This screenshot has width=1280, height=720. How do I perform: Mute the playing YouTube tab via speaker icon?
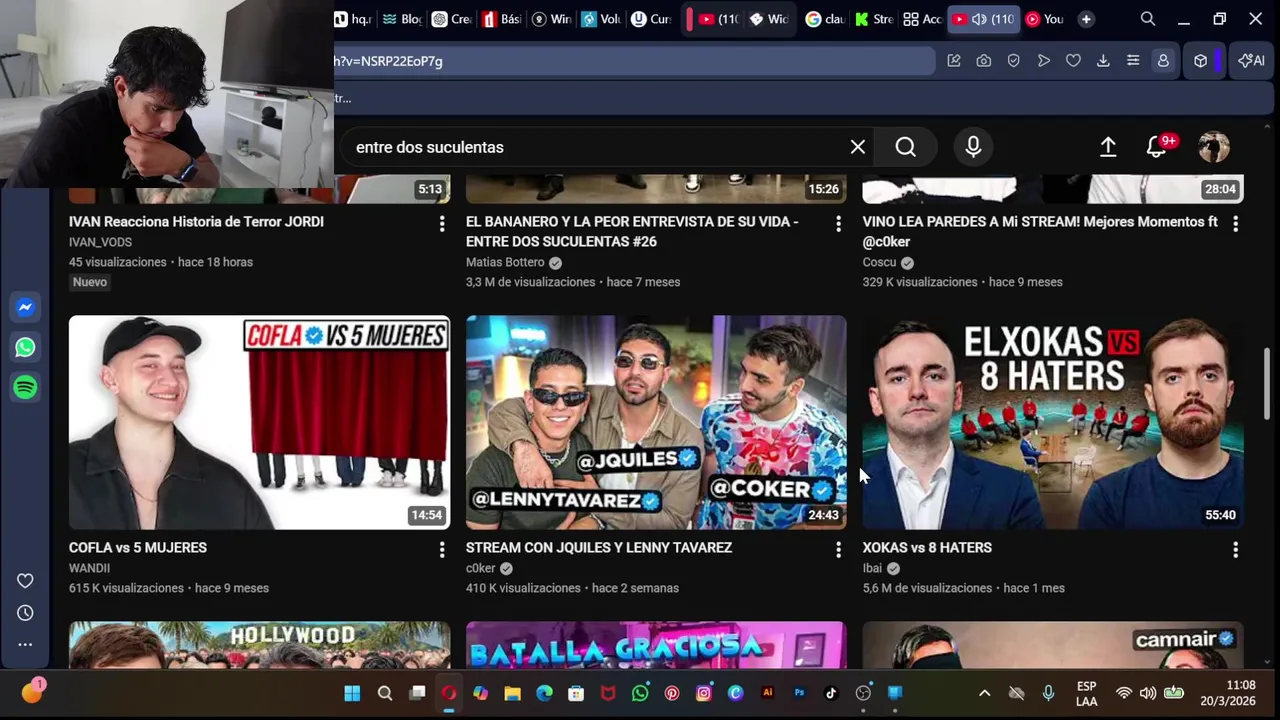point(979,19)
